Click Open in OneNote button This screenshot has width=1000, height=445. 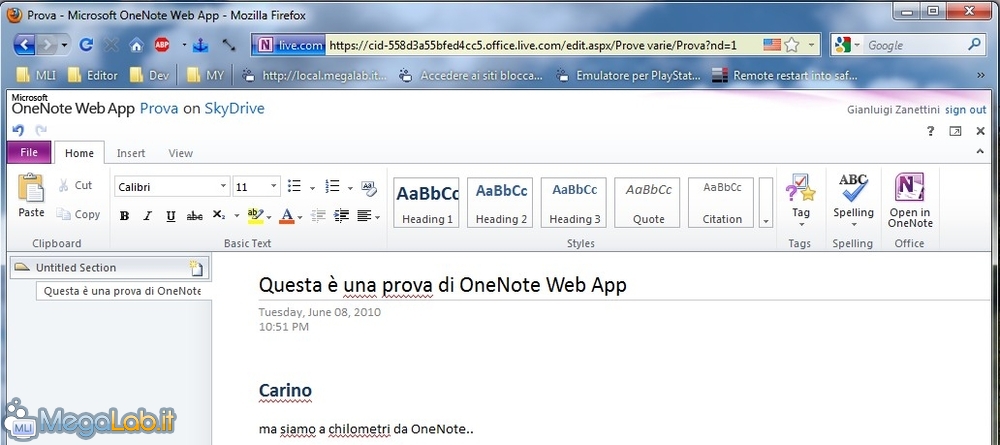[x=909, y=200]
